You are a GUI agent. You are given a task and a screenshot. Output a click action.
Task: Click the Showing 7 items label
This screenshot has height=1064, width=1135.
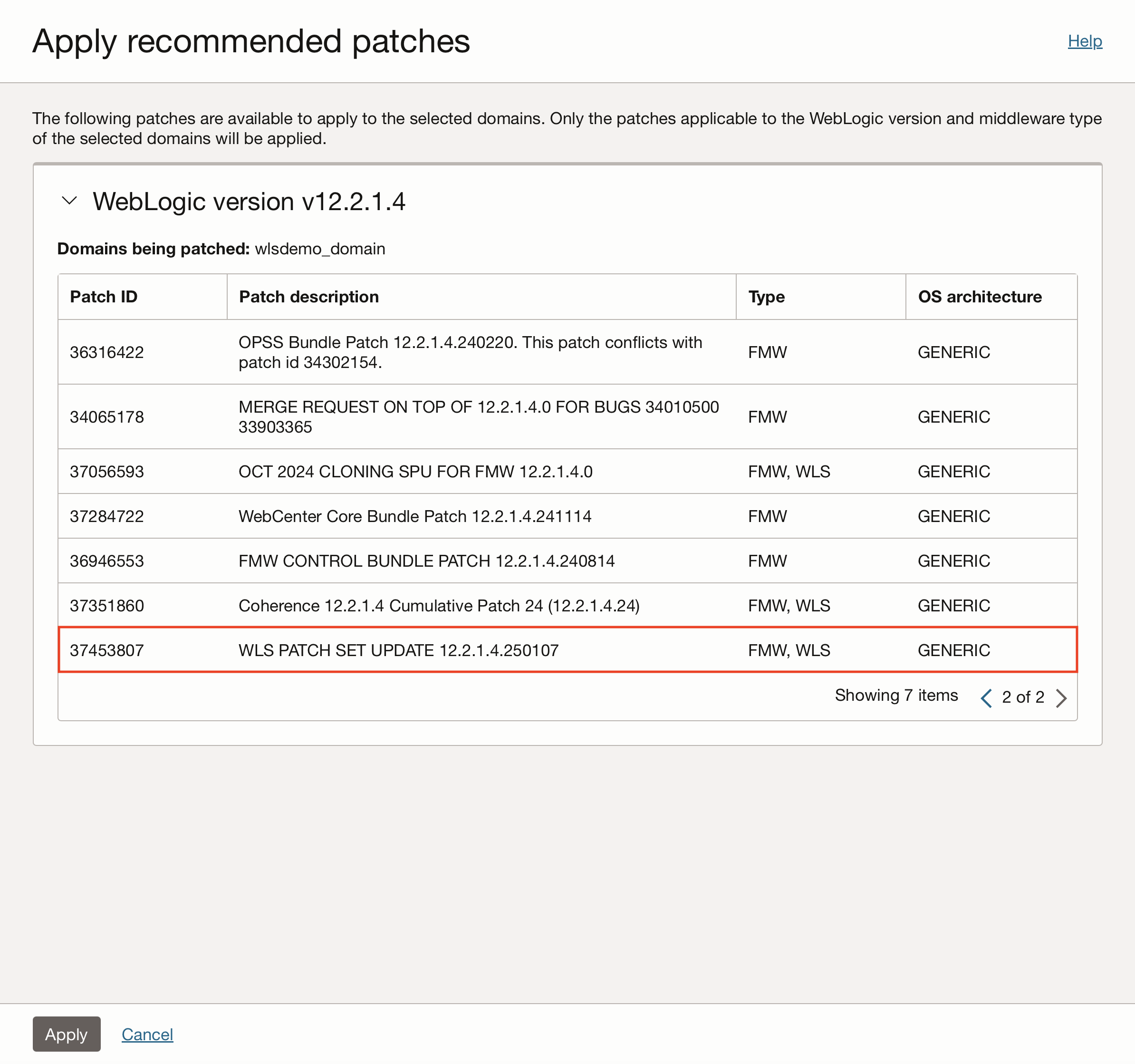(x=896, y=695)
